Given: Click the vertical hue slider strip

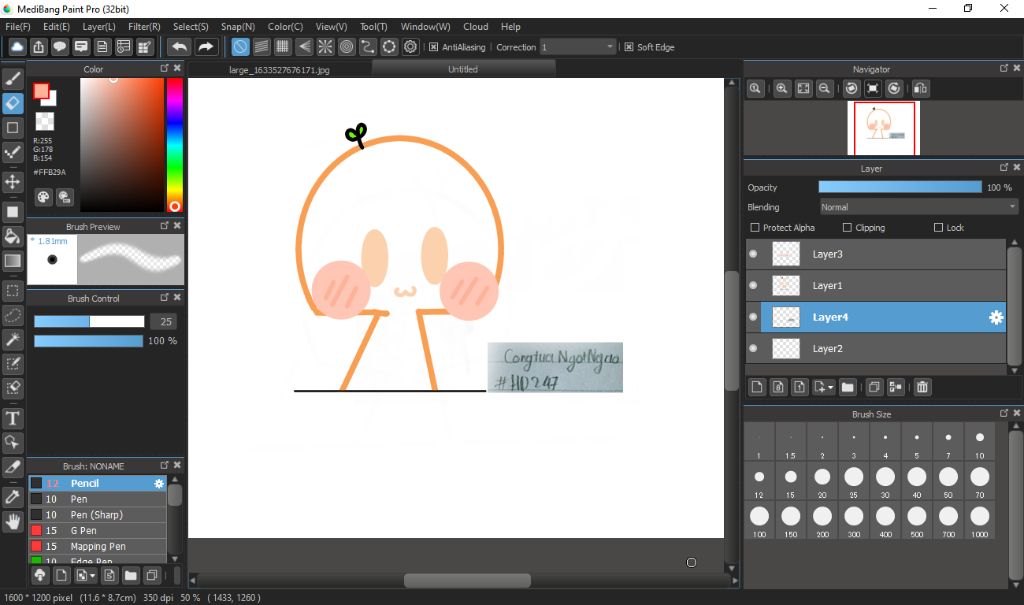Looking at the screenshot, I should click(174, 145).
